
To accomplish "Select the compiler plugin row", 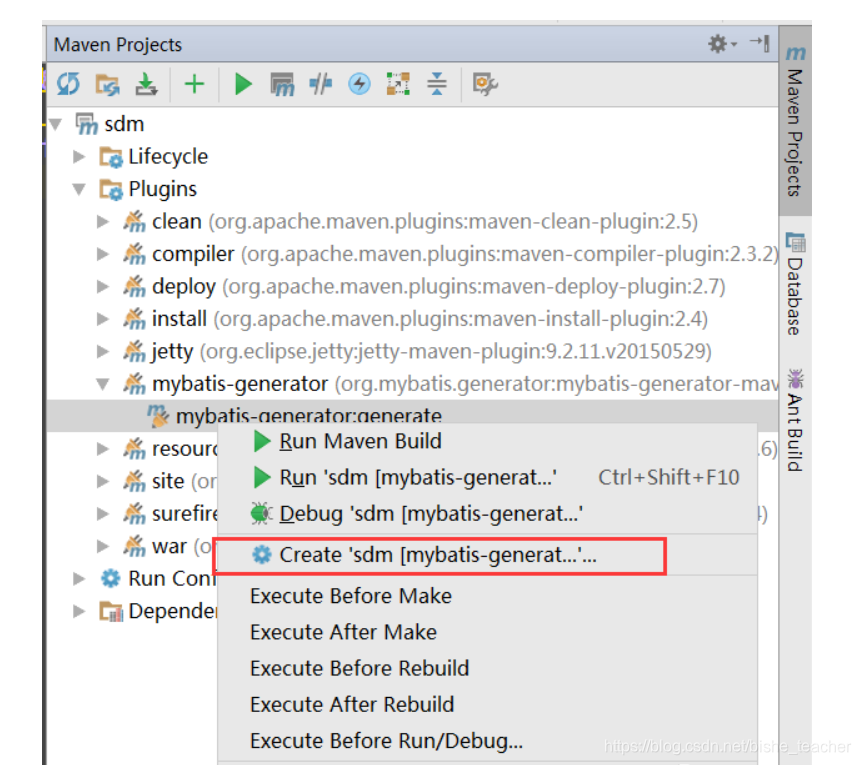I will click(x=412, y=254).
